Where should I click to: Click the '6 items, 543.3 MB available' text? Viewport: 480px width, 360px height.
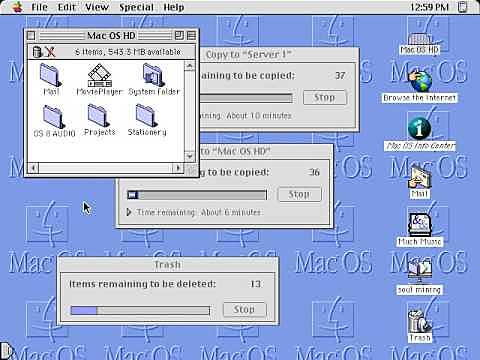128,52
